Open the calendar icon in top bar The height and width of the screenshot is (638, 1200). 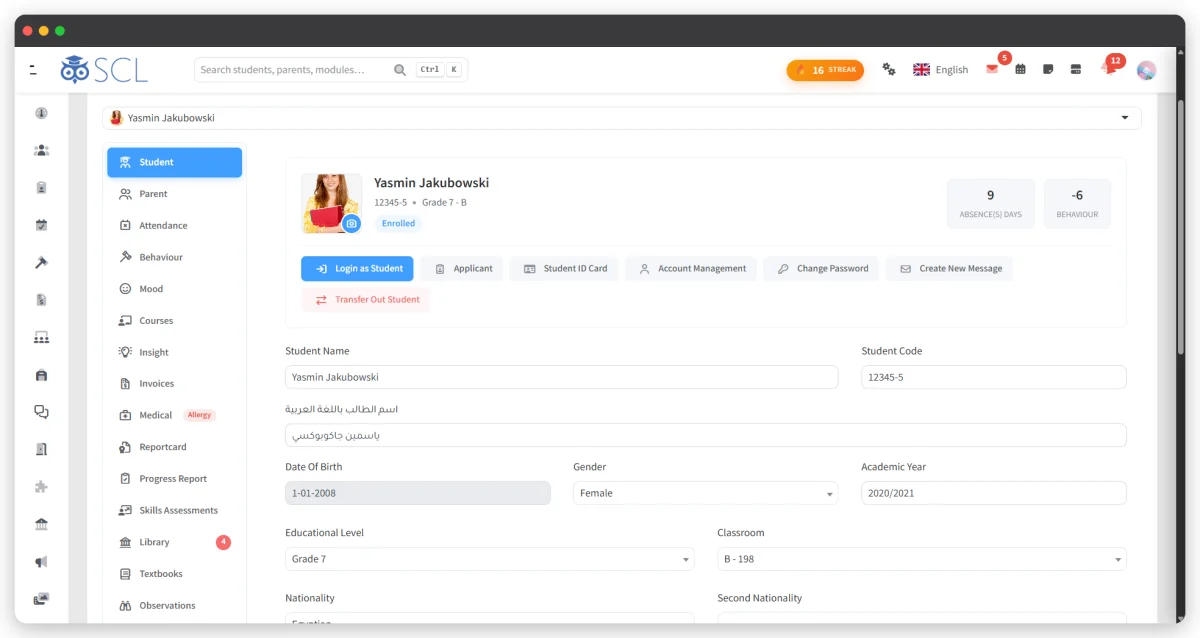tap(1020, 69)
